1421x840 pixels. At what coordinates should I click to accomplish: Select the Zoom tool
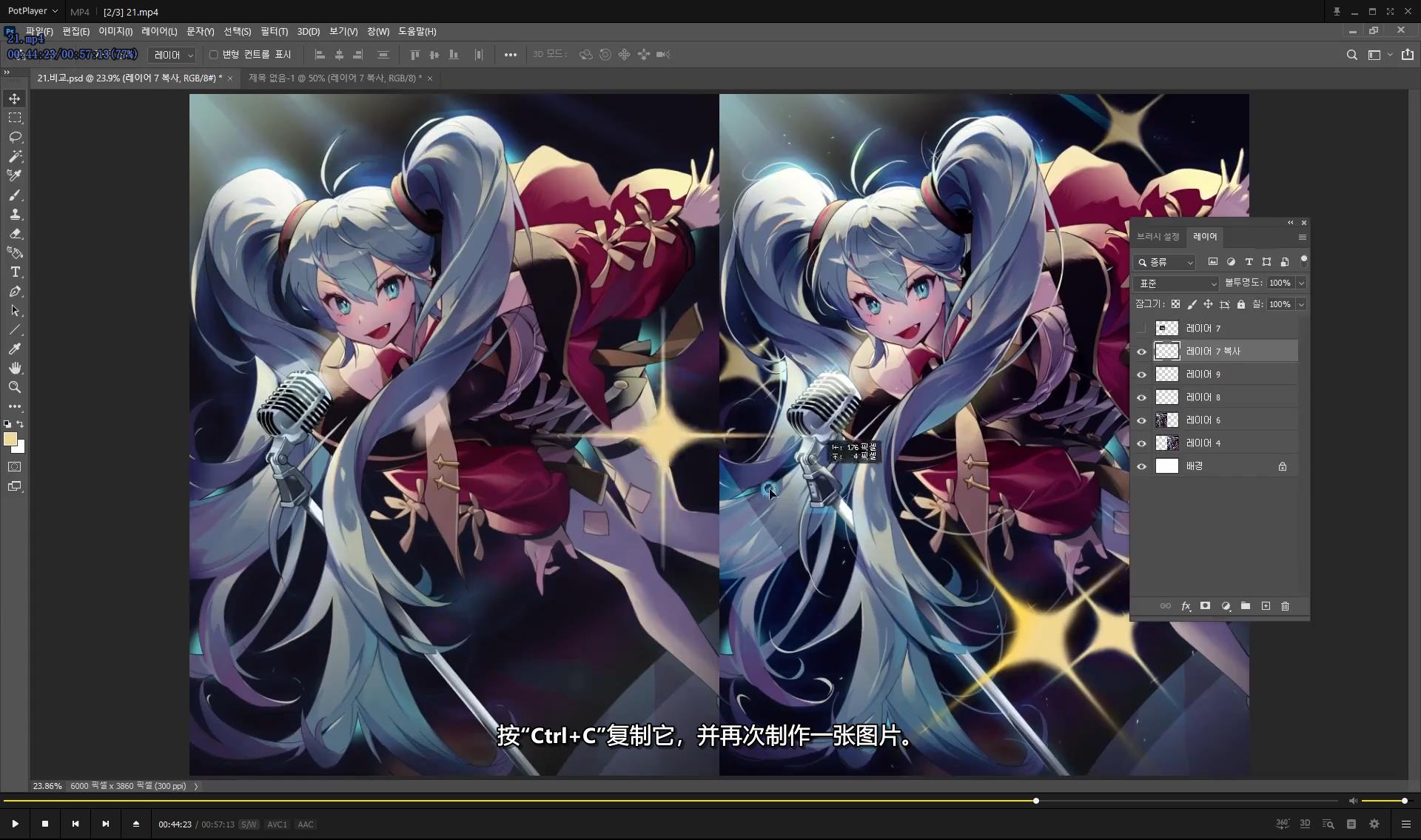(x=15, y=387)
